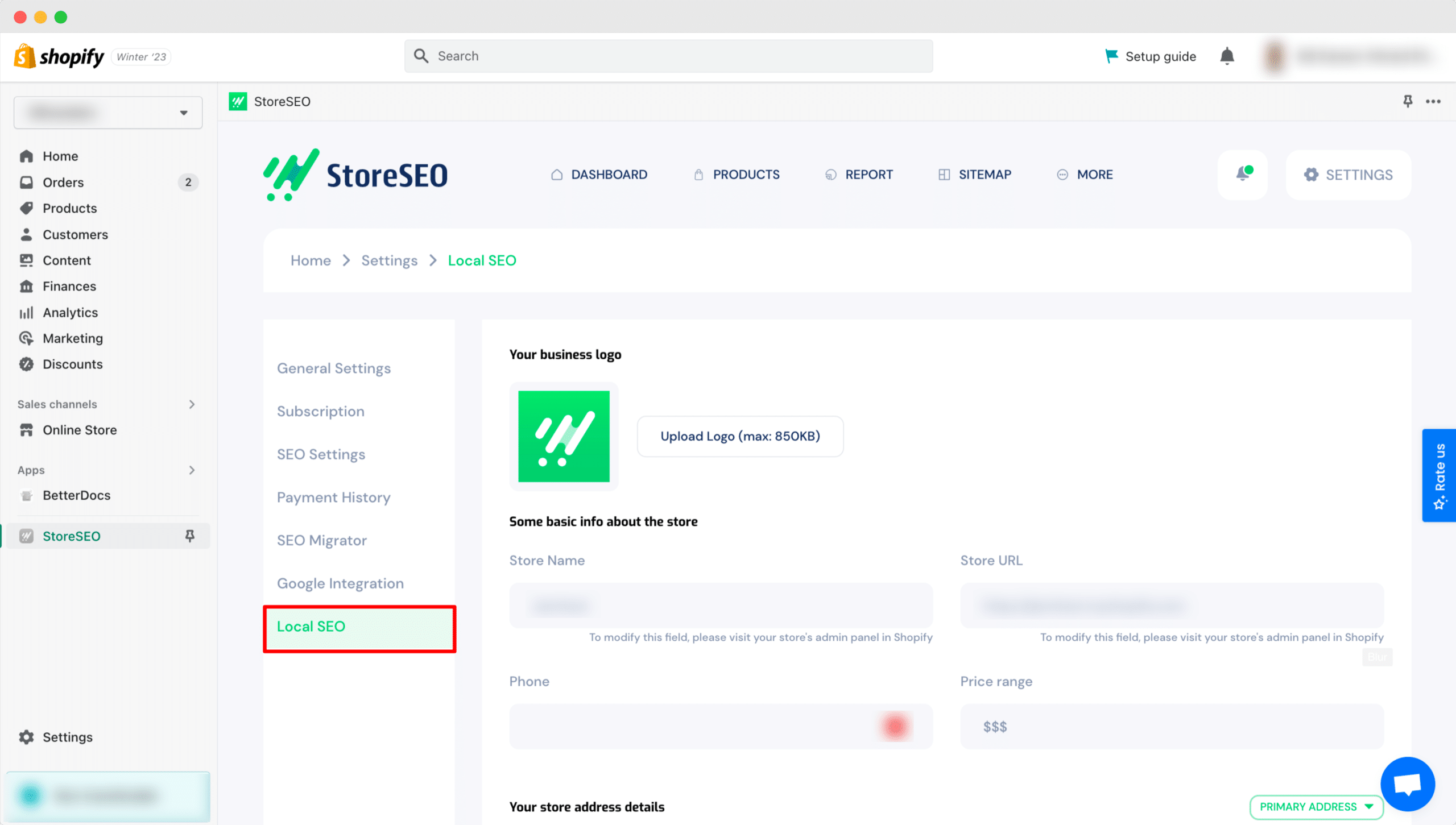The height and width of the screenshot is (825, 1456).
Task: Open Google Integration settings
Action: point(340,583)
